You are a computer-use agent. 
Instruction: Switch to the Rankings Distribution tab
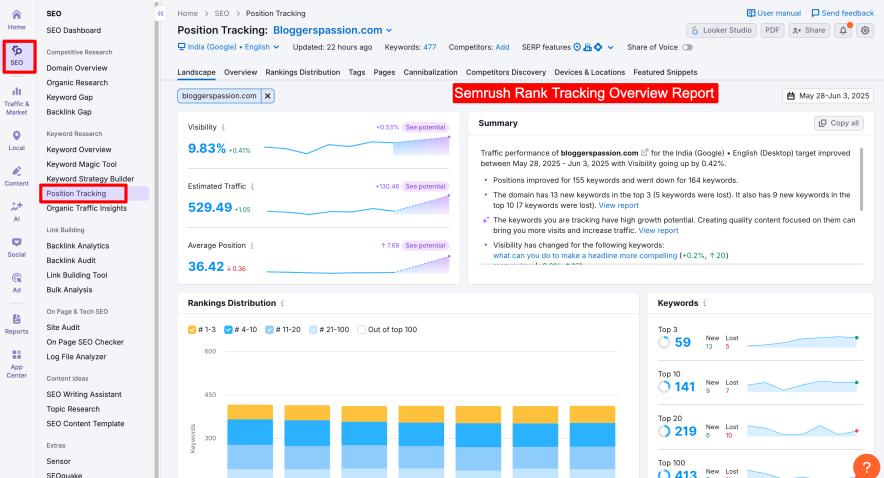tap(303, 72)
